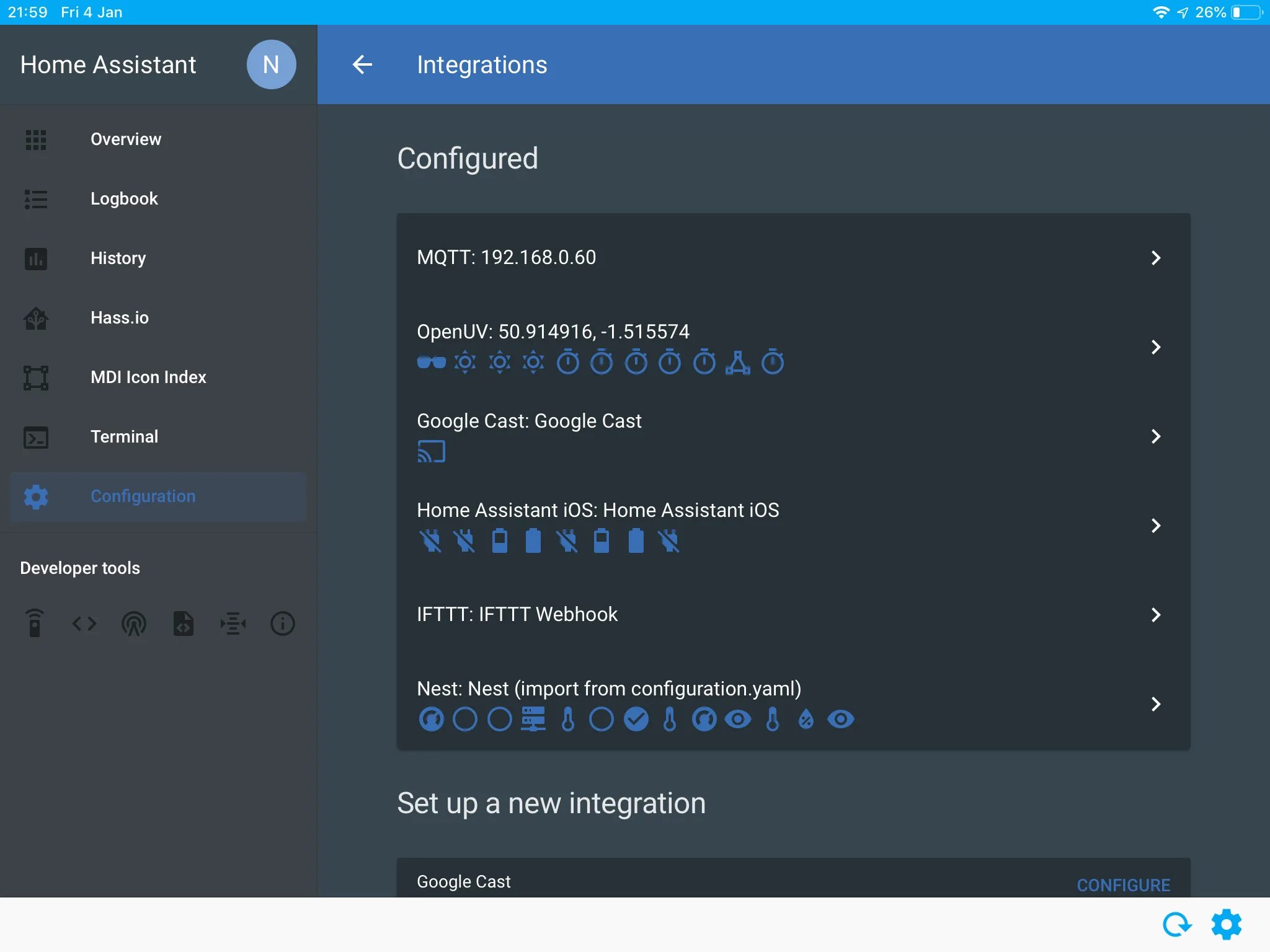The image size is (1270, 952).
Task: Expand the MQTT 192.168.0.60 integration
Action: [1155, 258]
